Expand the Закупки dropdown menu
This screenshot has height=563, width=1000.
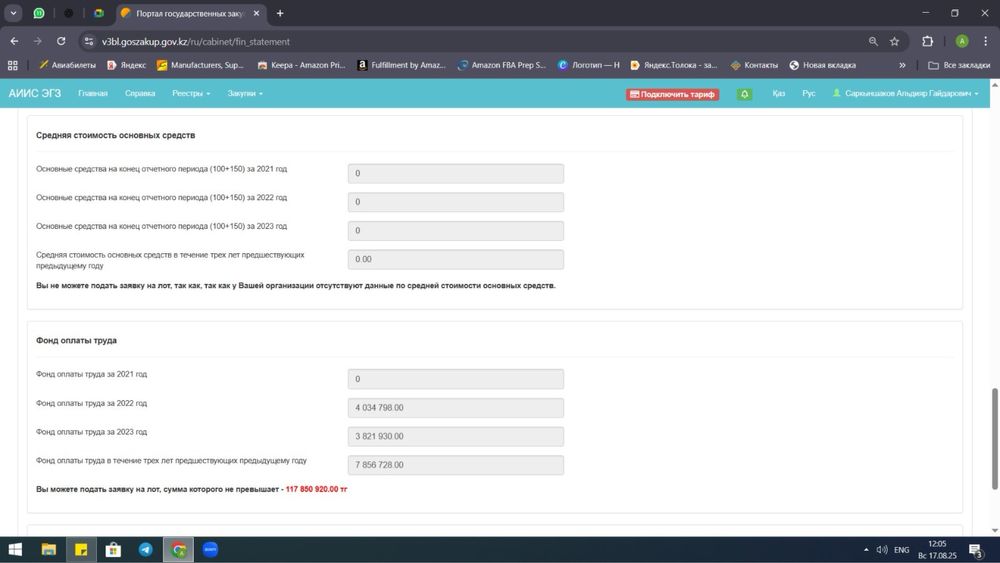pyautogui.click(x=245, y=94)
